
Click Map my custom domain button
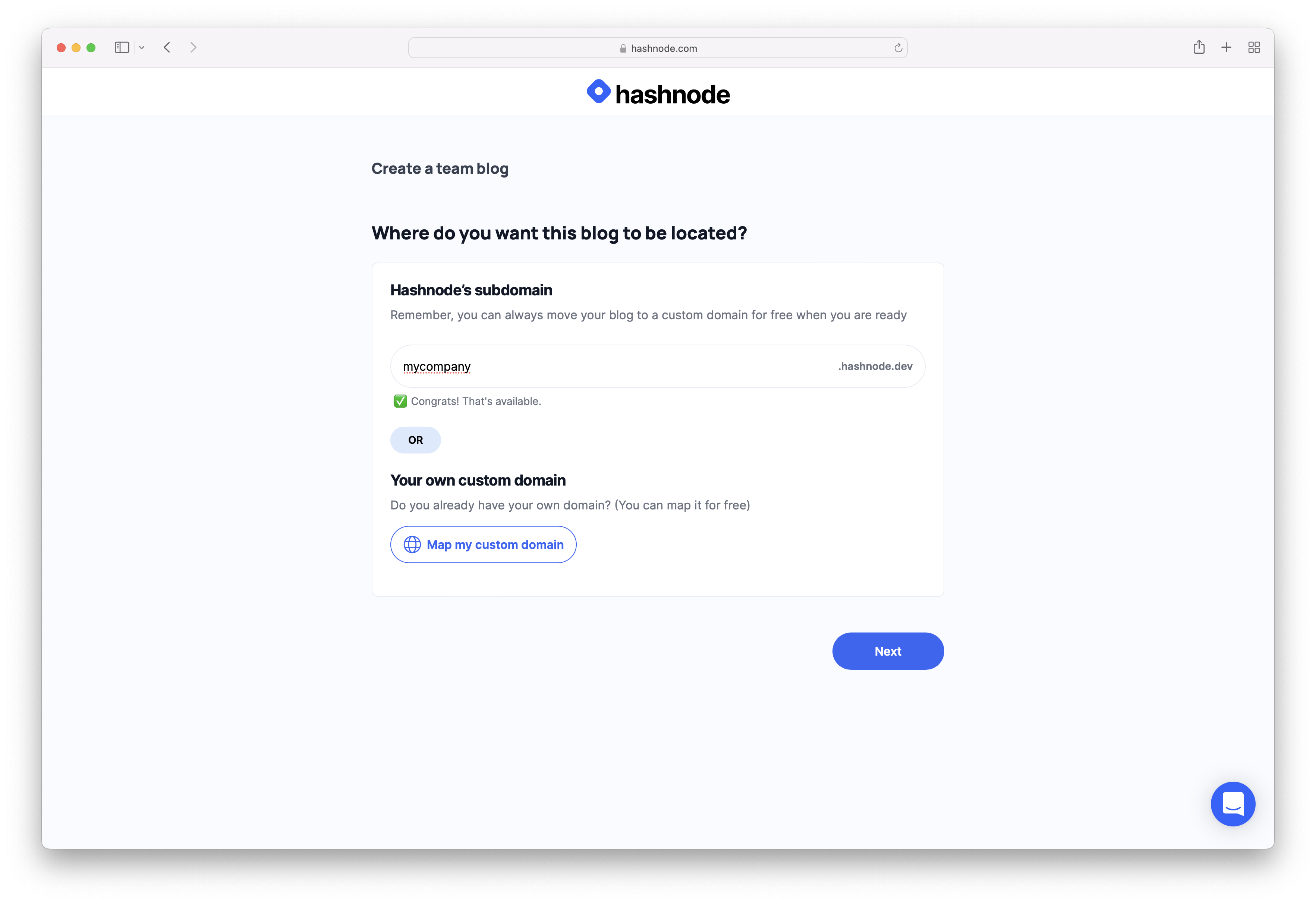[483, 544]
